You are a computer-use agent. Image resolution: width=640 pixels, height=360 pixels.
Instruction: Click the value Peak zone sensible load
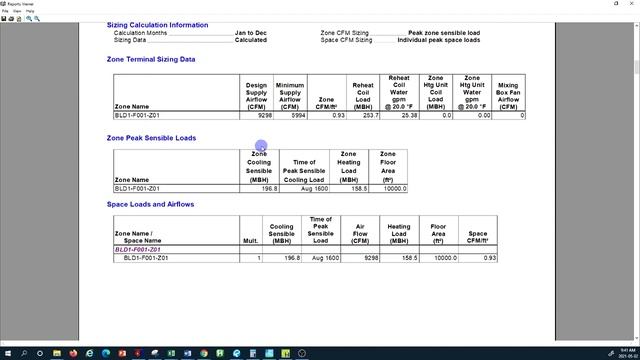[x=444, y=33]
